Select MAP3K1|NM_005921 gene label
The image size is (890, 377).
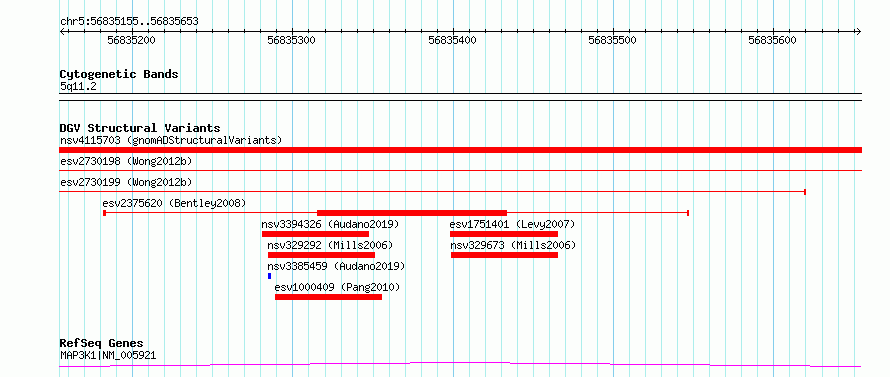coord(108,356)
